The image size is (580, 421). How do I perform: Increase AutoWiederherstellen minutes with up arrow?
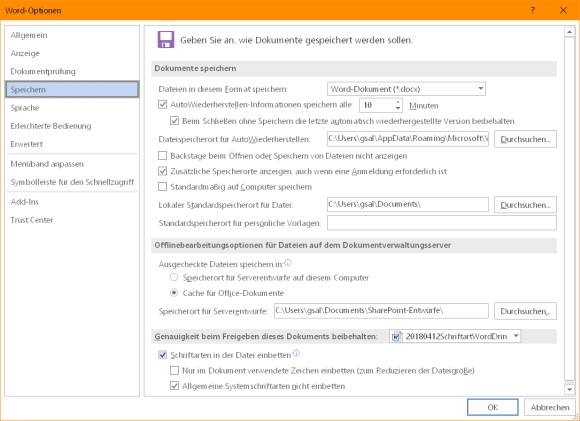(398, 102)
